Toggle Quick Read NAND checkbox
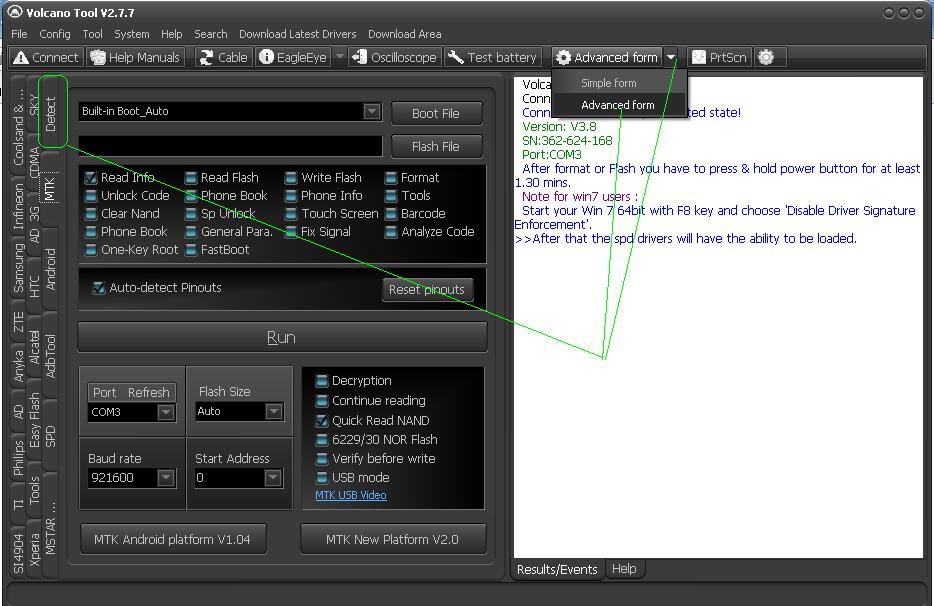The height and width of the screenshot is (606, 934). [322, 421]
